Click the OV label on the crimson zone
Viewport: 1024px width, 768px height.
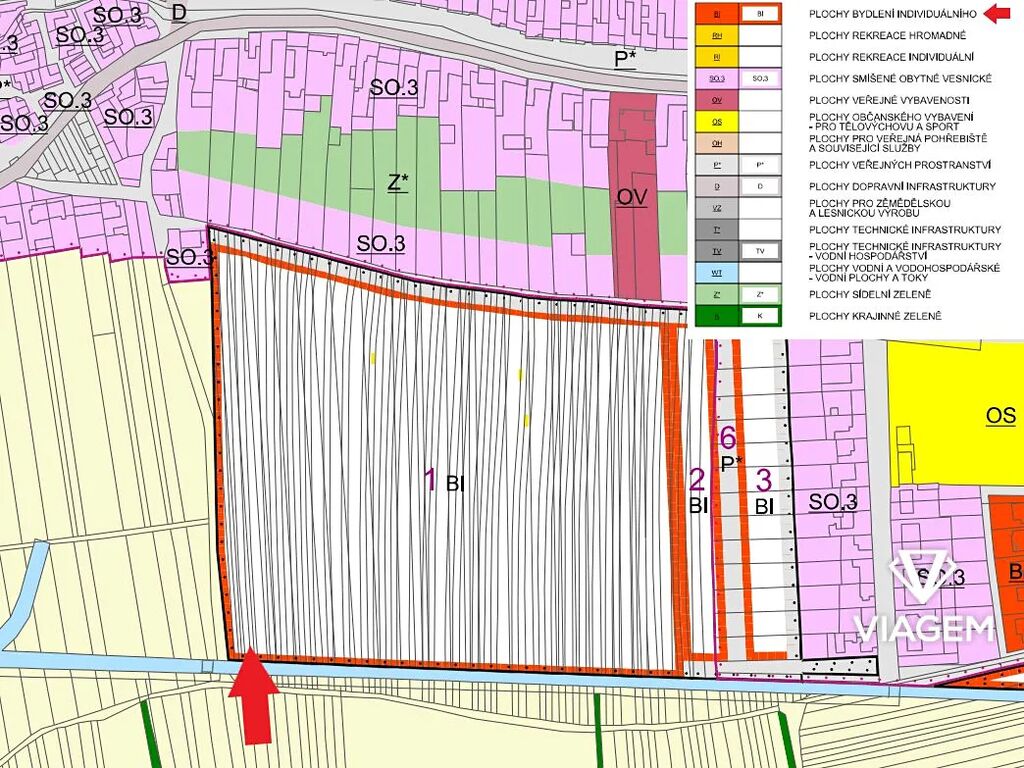coord(631,198)
